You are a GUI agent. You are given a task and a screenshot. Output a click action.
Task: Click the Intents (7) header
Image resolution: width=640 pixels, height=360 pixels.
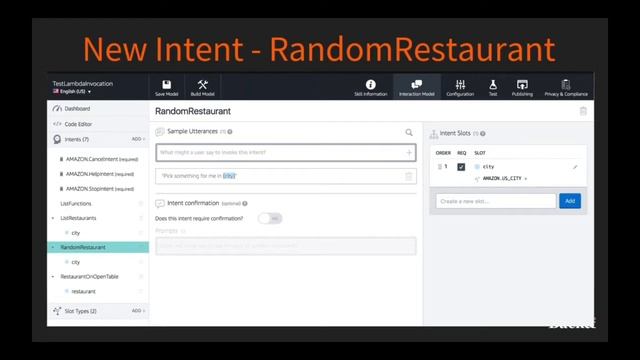click(x=77, y=140)
